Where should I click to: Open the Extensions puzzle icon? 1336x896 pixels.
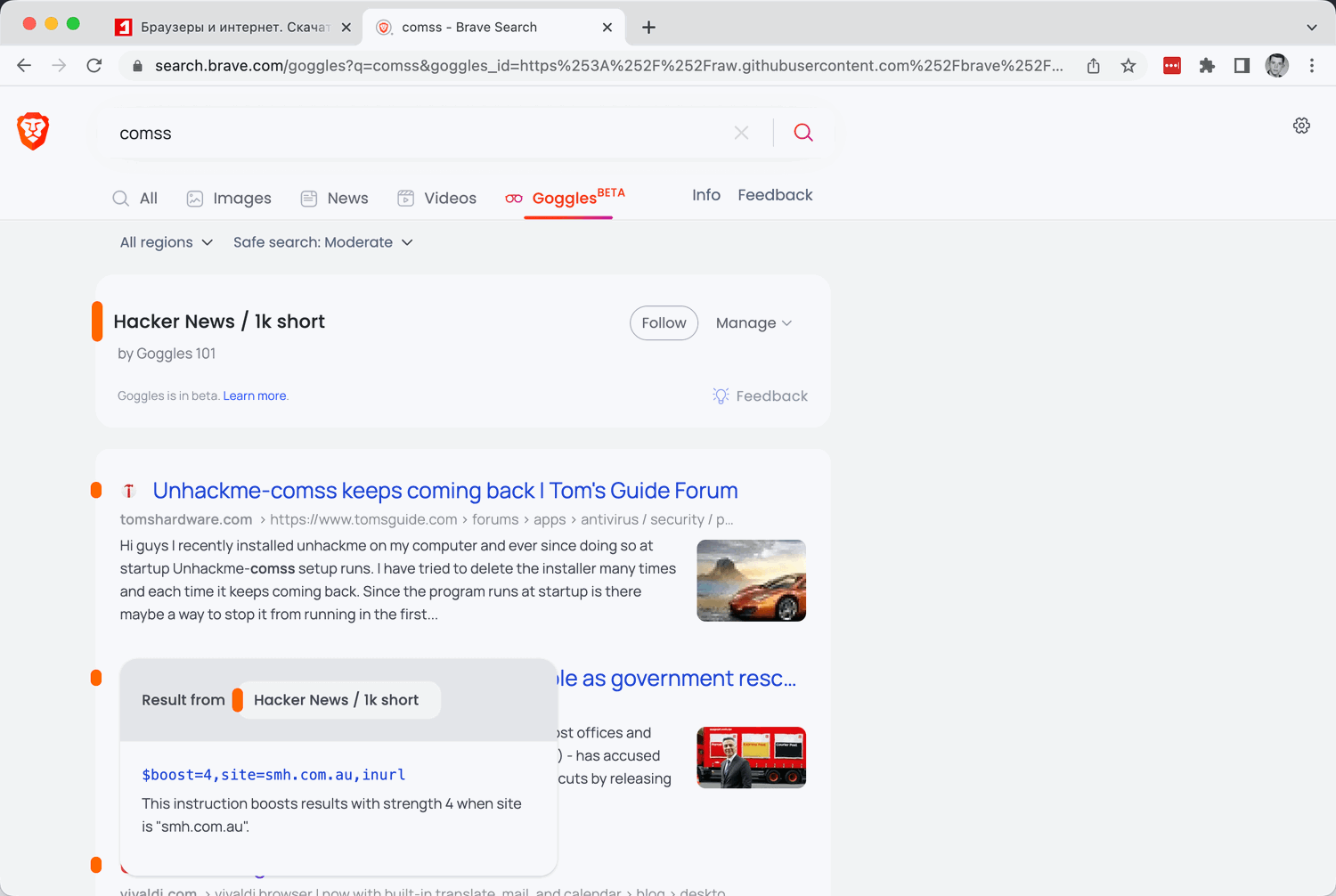click(x=1207, y=65)
